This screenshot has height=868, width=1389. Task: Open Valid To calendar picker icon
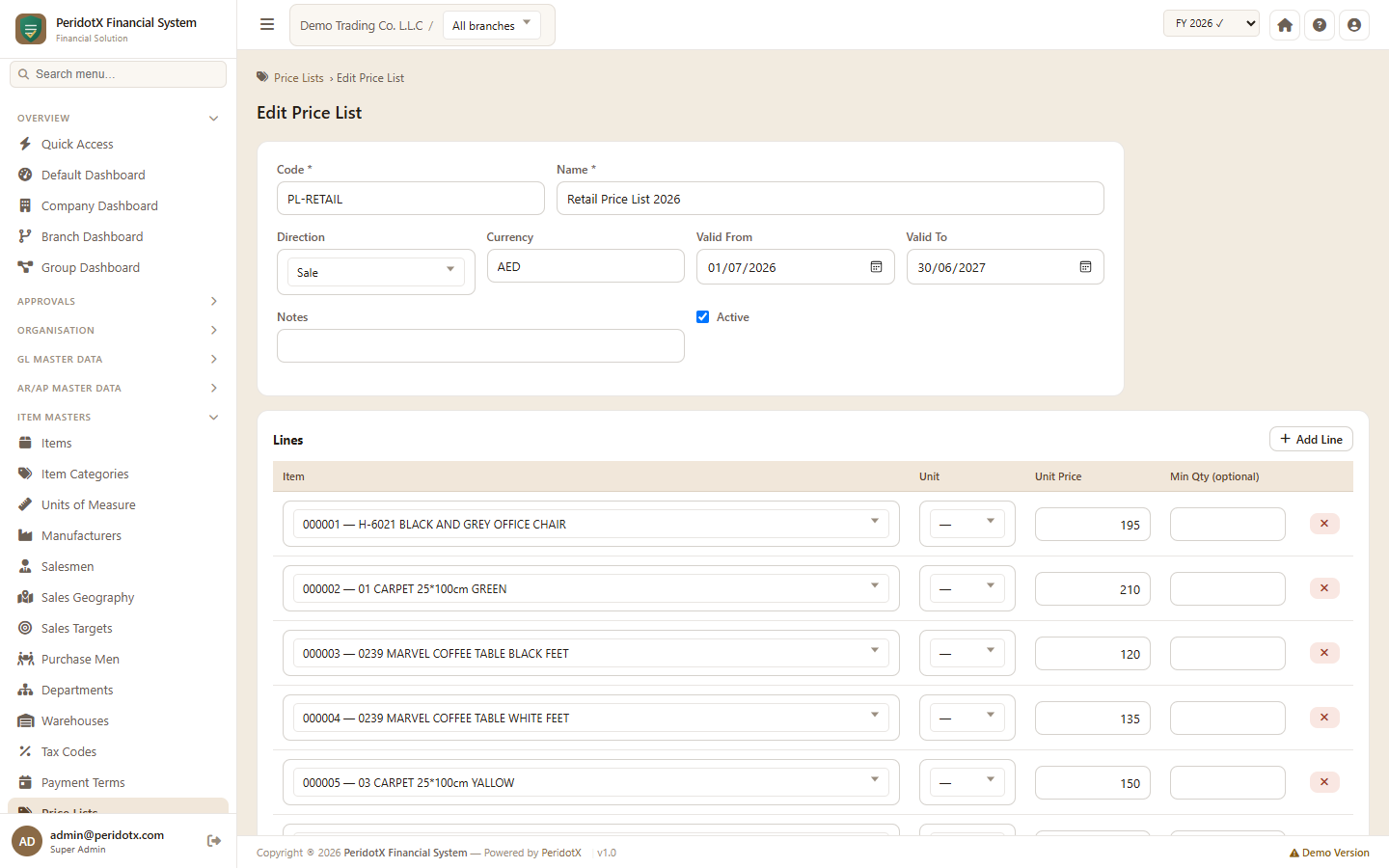pos(1085,267)
